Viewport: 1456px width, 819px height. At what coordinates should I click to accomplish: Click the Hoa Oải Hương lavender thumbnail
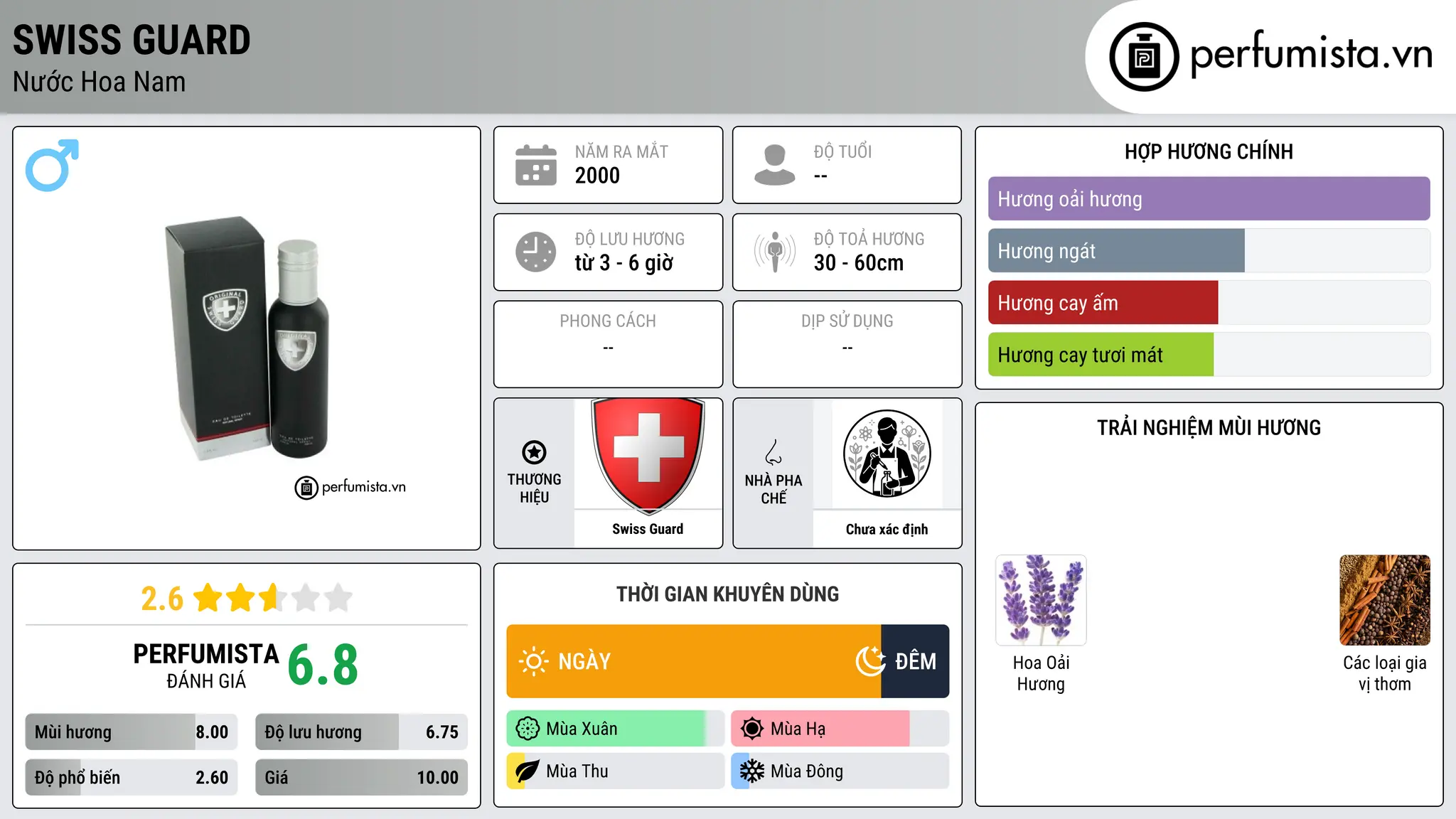coord(1041,600)
